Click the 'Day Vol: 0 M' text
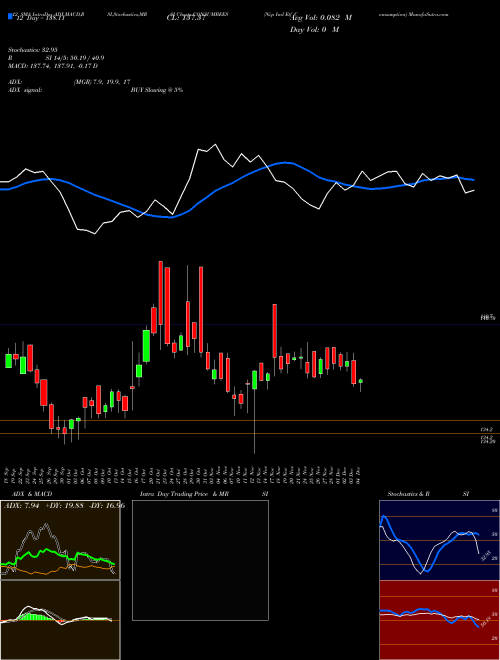The image size is (500, 660). tap(314, 30)
